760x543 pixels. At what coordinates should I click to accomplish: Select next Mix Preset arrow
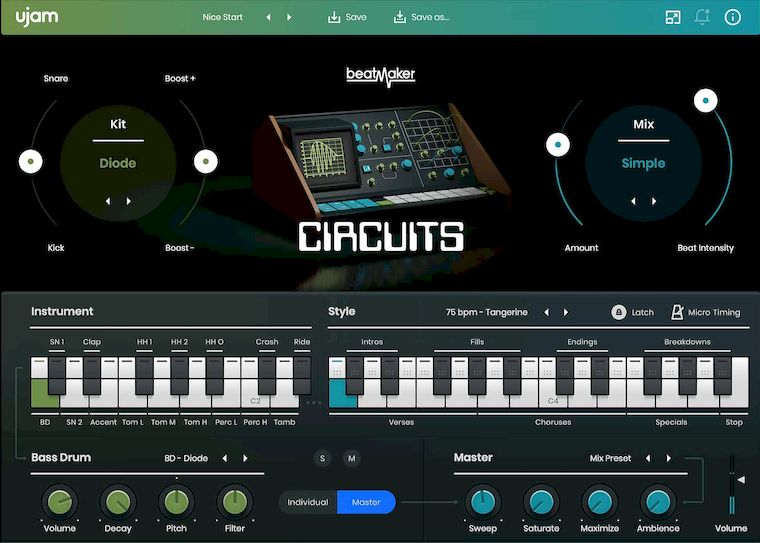click(x=669, y=458)
